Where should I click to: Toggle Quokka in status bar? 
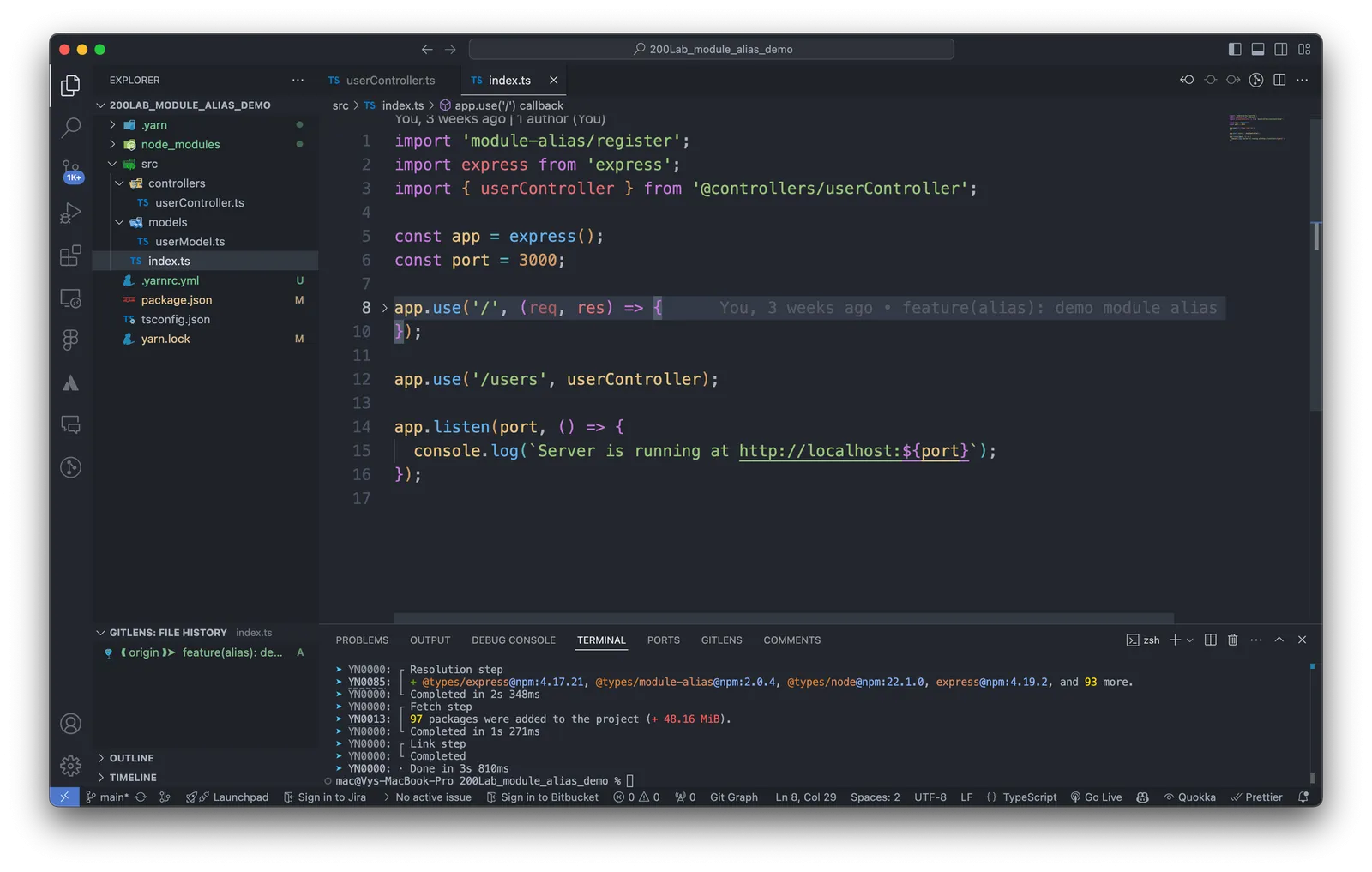[1189, 797]
